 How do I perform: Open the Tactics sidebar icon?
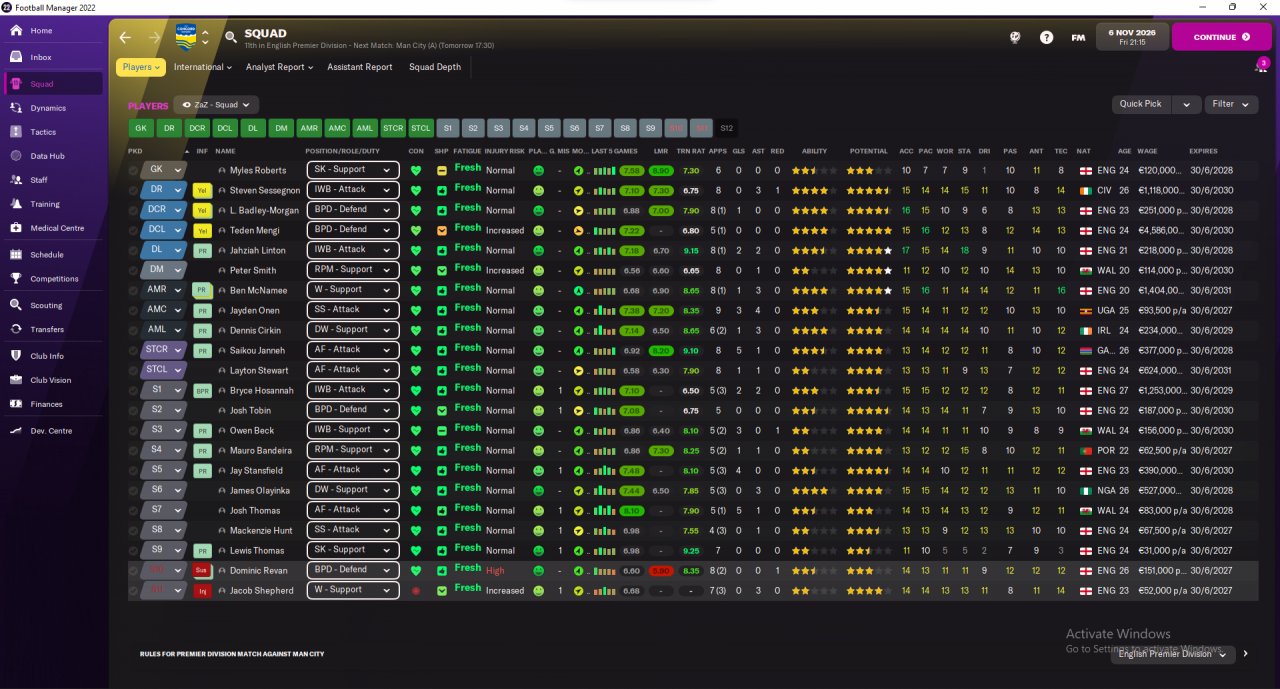tap(16, 132)
